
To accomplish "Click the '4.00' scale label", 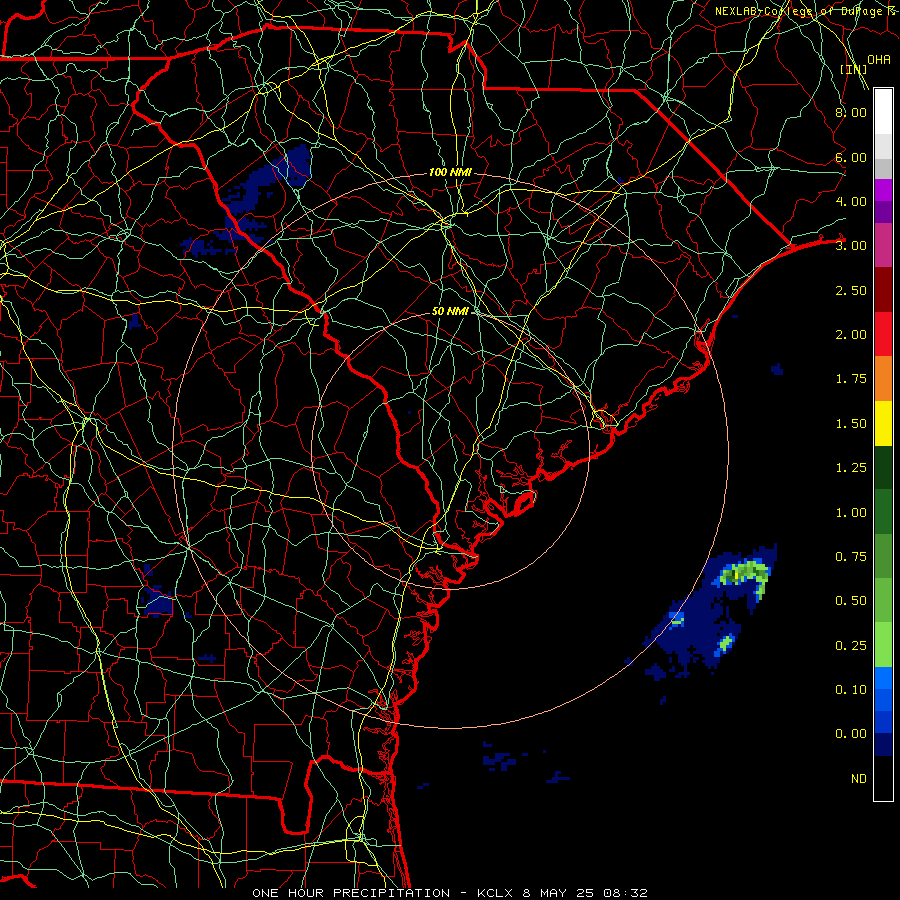I will click(x=851, y=201).
